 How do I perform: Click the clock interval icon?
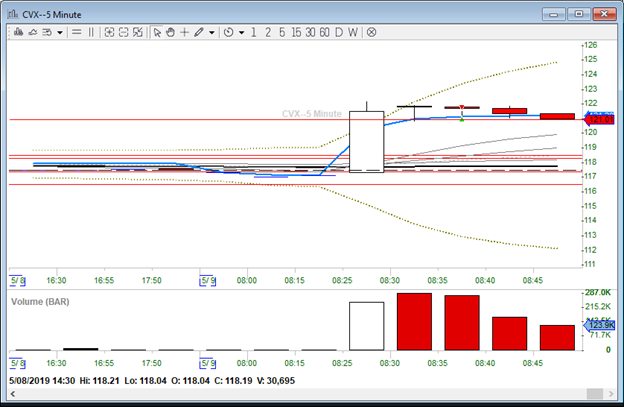228,32
